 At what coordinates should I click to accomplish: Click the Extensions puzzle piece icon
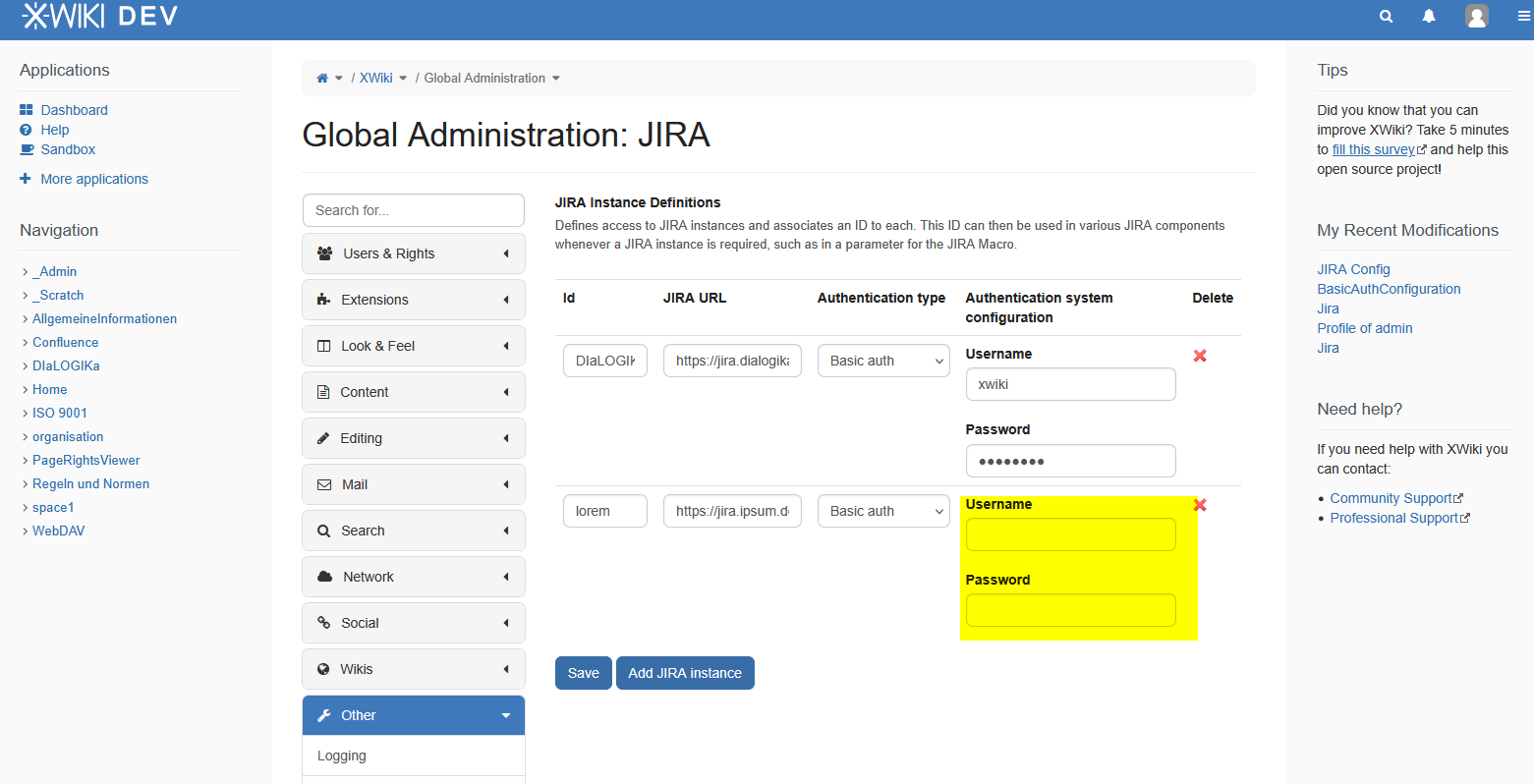tap(323, 300)
